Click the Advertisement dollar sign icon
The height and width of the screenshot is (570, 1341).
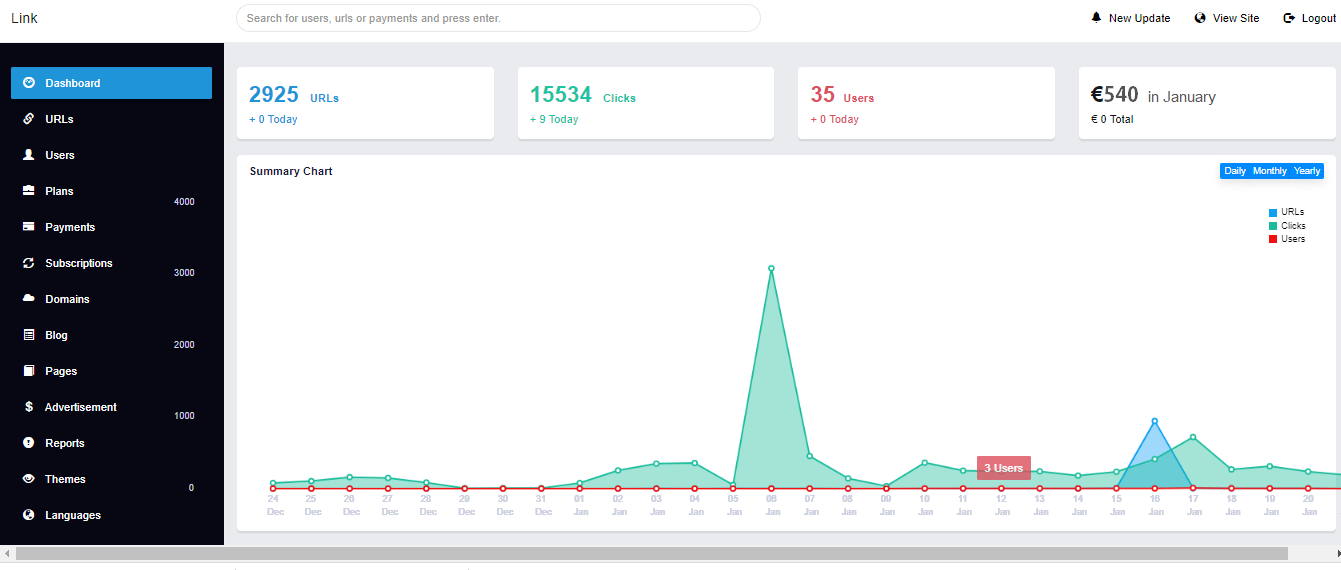(29, 407)
